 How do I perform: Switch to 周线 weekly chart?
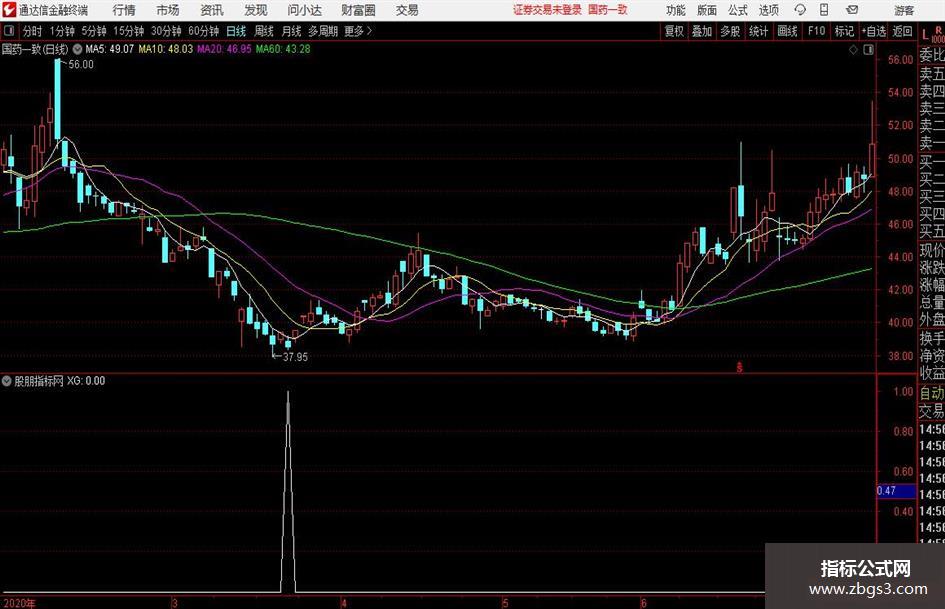(264, 31)
